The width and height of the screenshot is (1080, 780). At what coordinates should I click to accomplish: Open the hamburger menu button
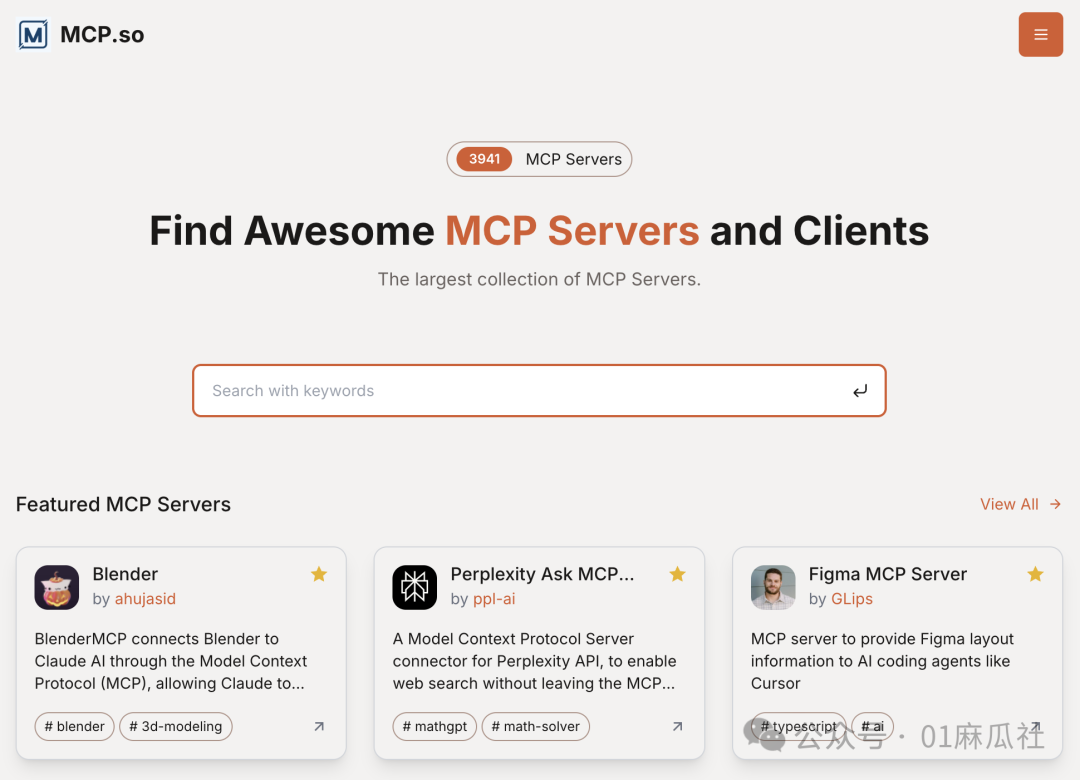[x=1040, y=34]
